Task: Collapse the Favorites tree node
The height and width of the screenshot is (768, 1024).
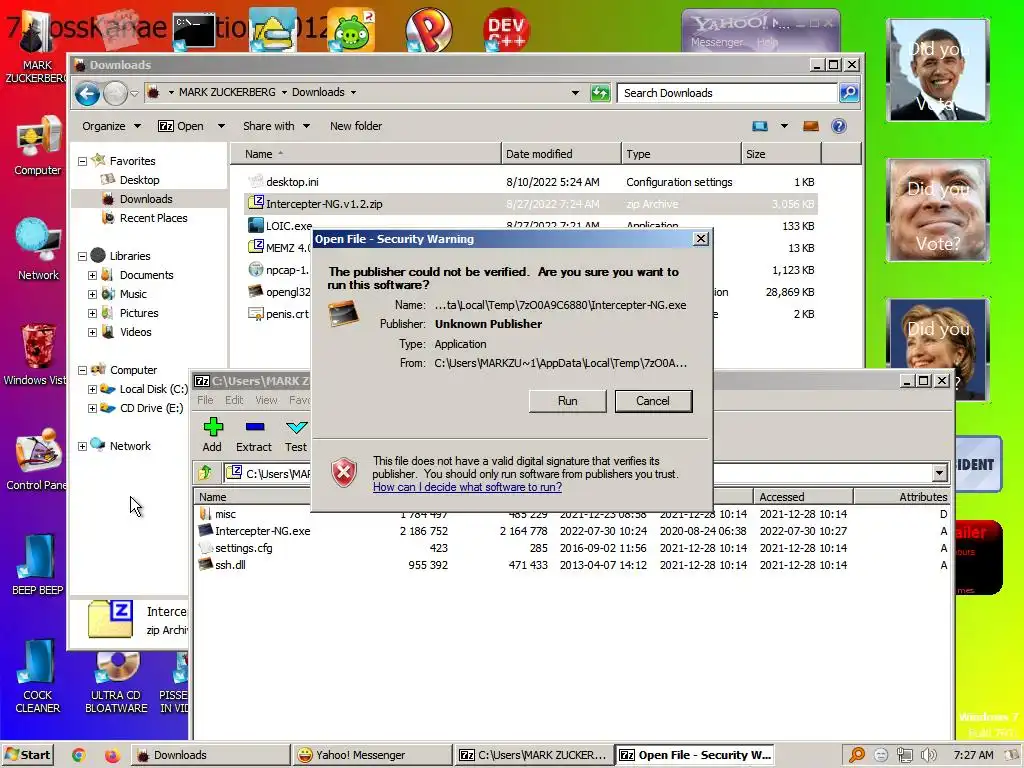Action: [82, 161]
